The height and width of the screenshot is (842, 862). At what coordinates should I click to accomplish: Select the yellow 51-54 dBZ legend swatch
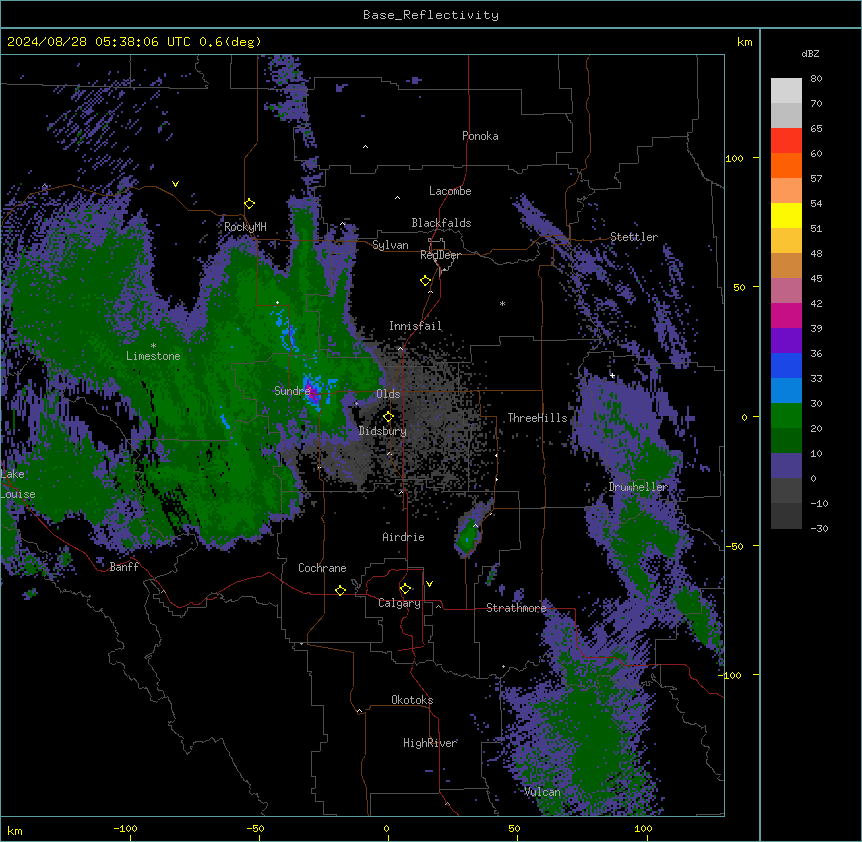tap(786, 215)
